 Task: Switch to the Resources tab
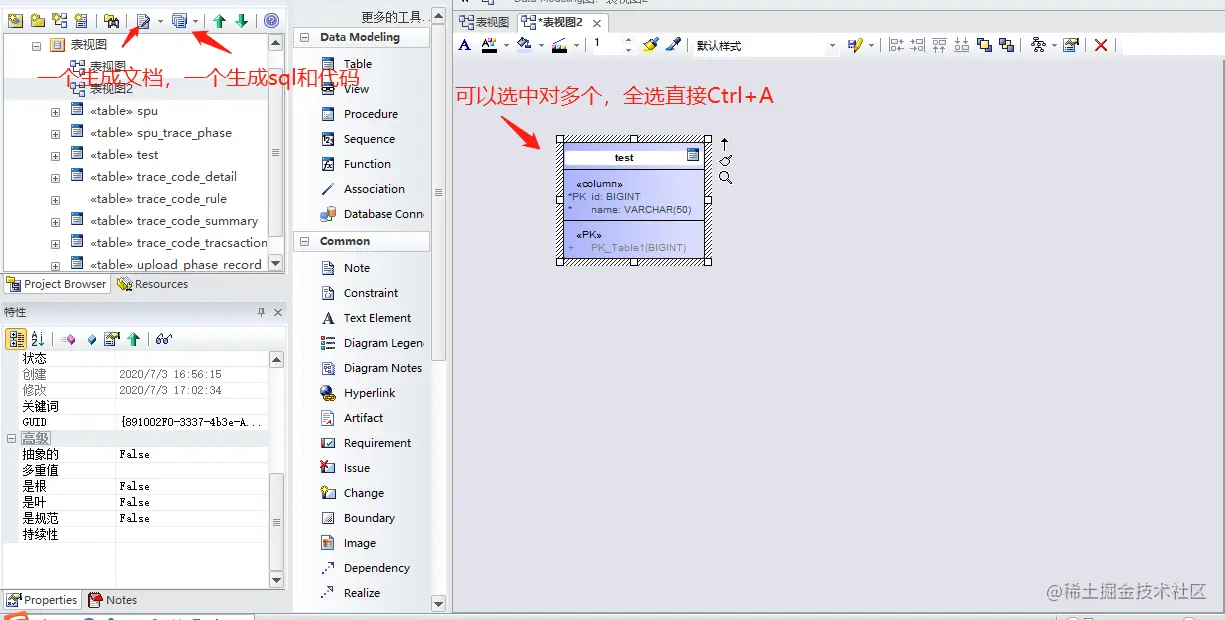pos(152,284)
